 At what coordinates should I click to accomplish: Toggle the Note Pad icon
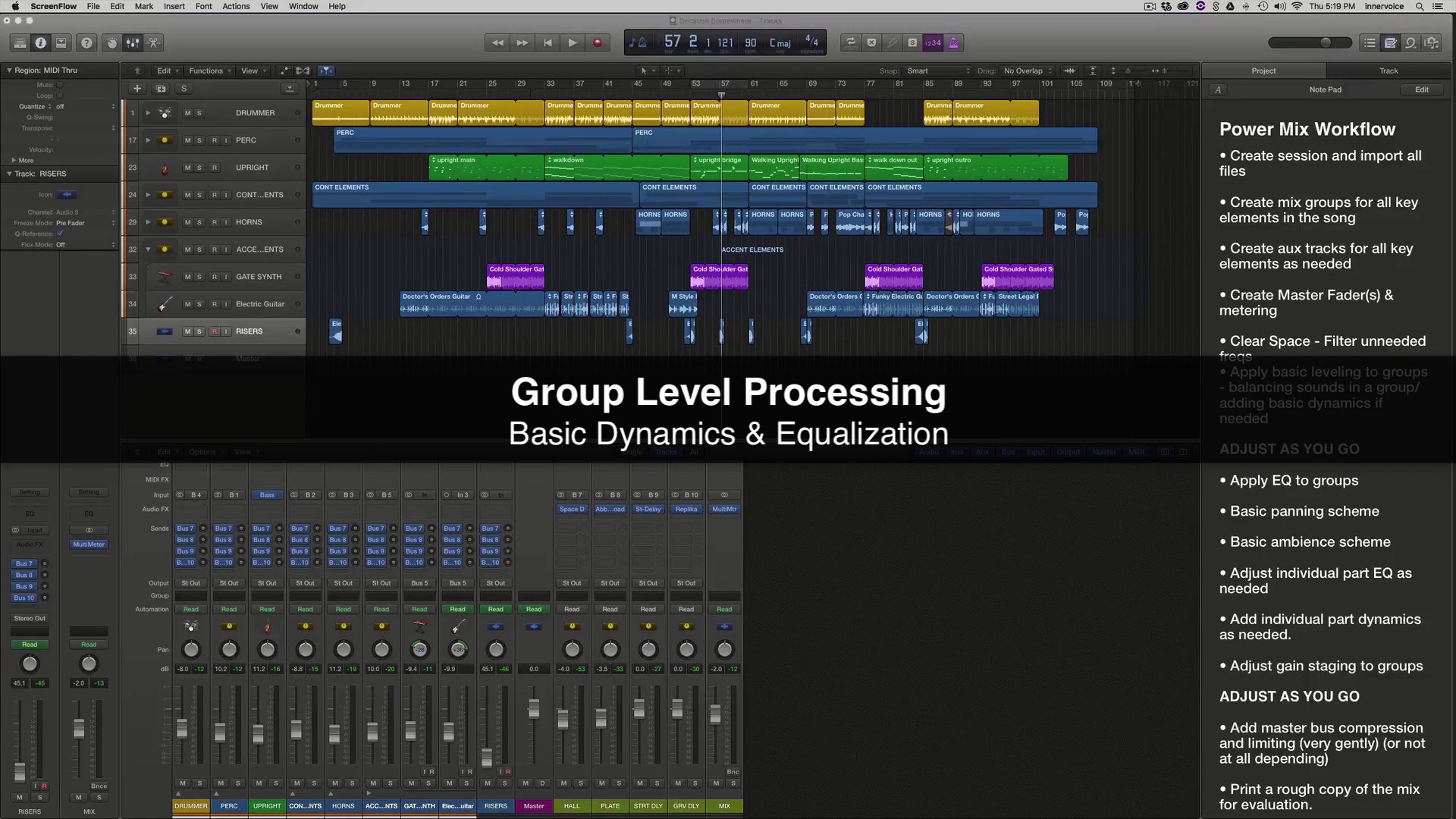1390,43
